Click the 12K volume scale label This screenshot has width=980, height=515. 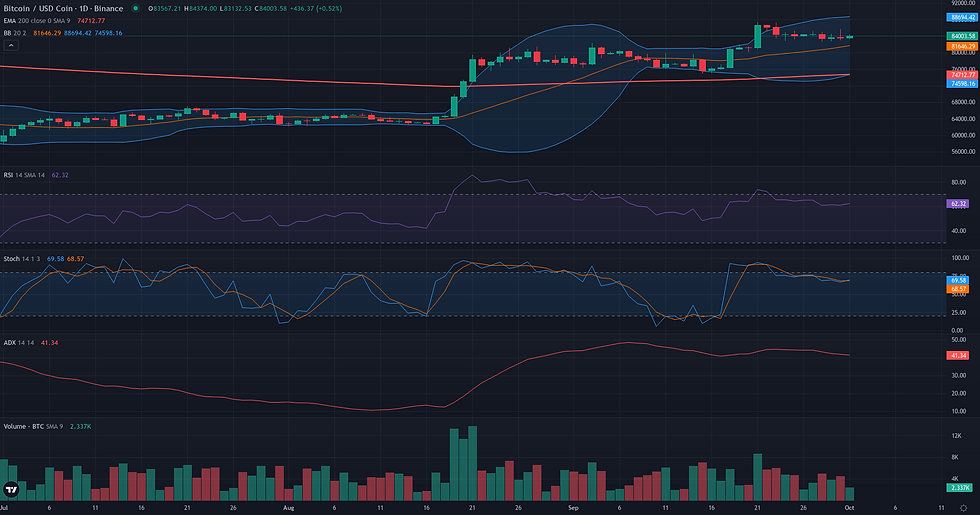point(956,436)
